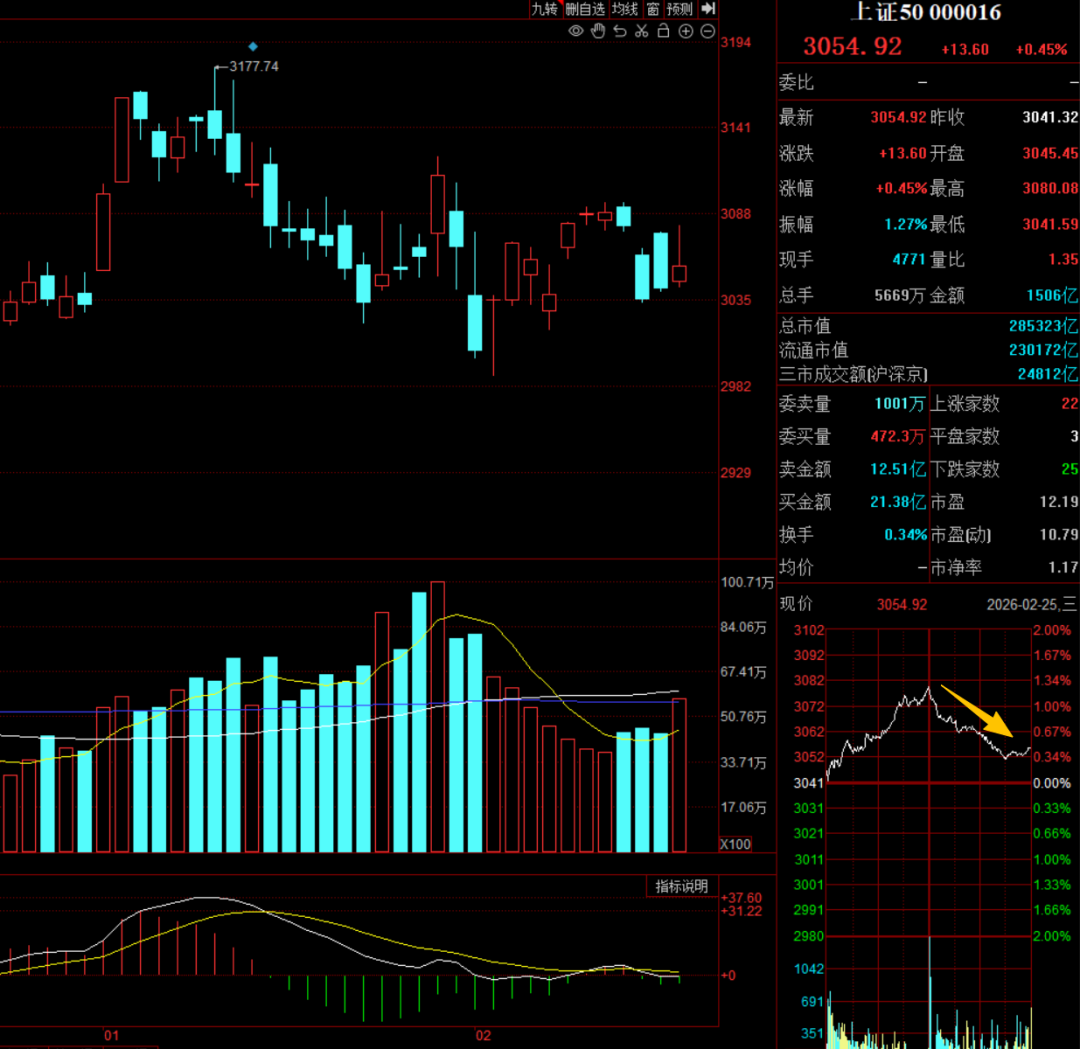Toggle the eye visibility icon above chart
The width and height of the screenshot is (1080, 1049).
tap(576, 31)
